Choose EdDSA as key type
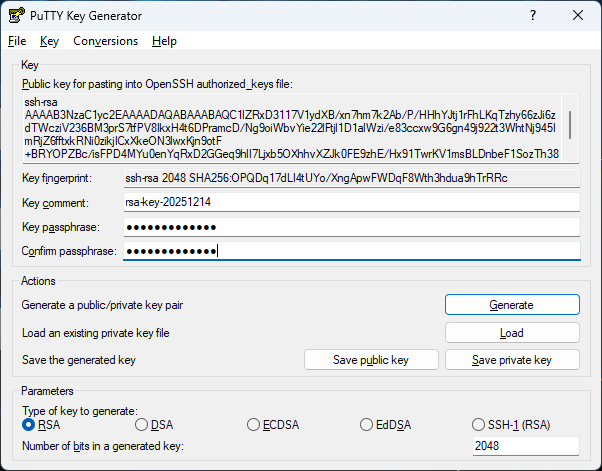This screenshot has width=602, height=471. pos(367,425)
